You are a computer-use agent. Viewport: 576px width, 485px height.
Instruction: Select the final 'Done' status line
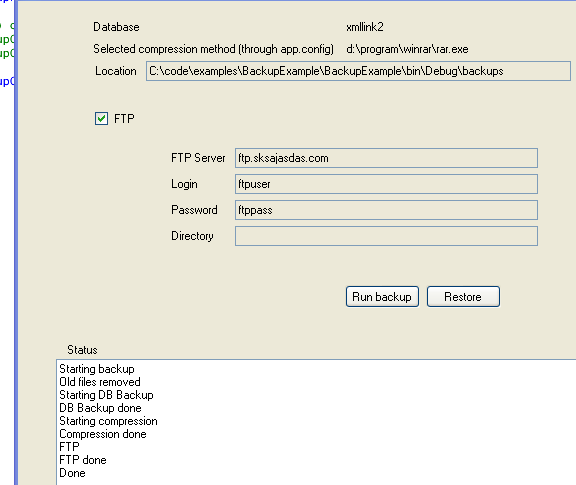click(72, 473)
